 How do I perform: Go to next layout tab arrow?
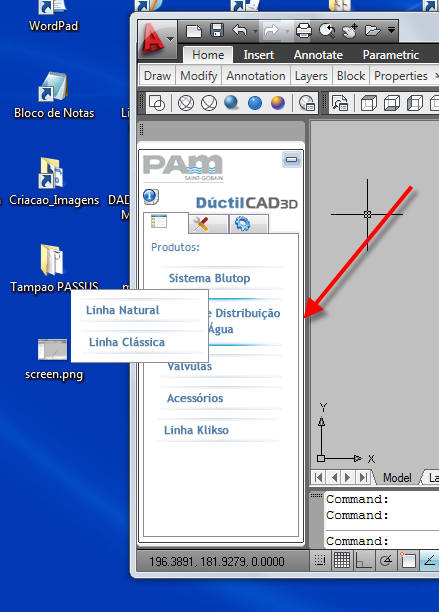[x=348, y=477]
